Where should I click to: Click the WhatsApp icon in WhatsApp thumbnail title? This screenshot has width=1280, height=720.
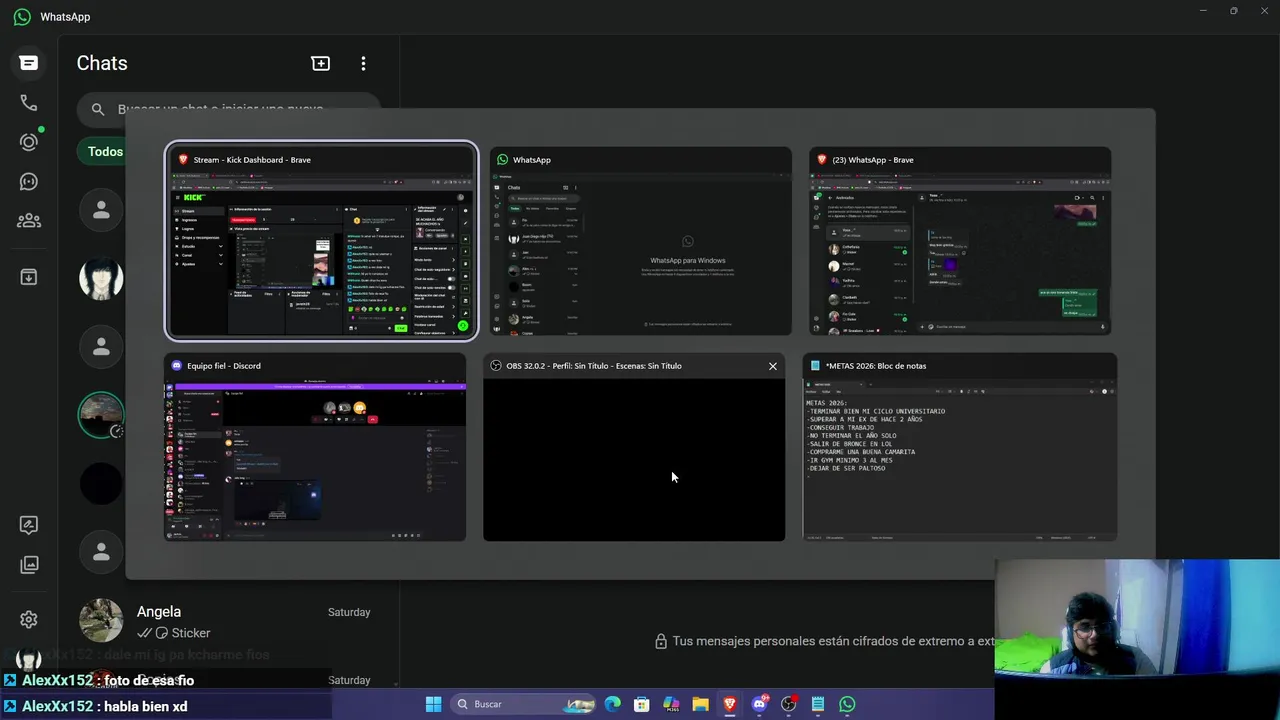pyautogui.click(x=503, y=160)
